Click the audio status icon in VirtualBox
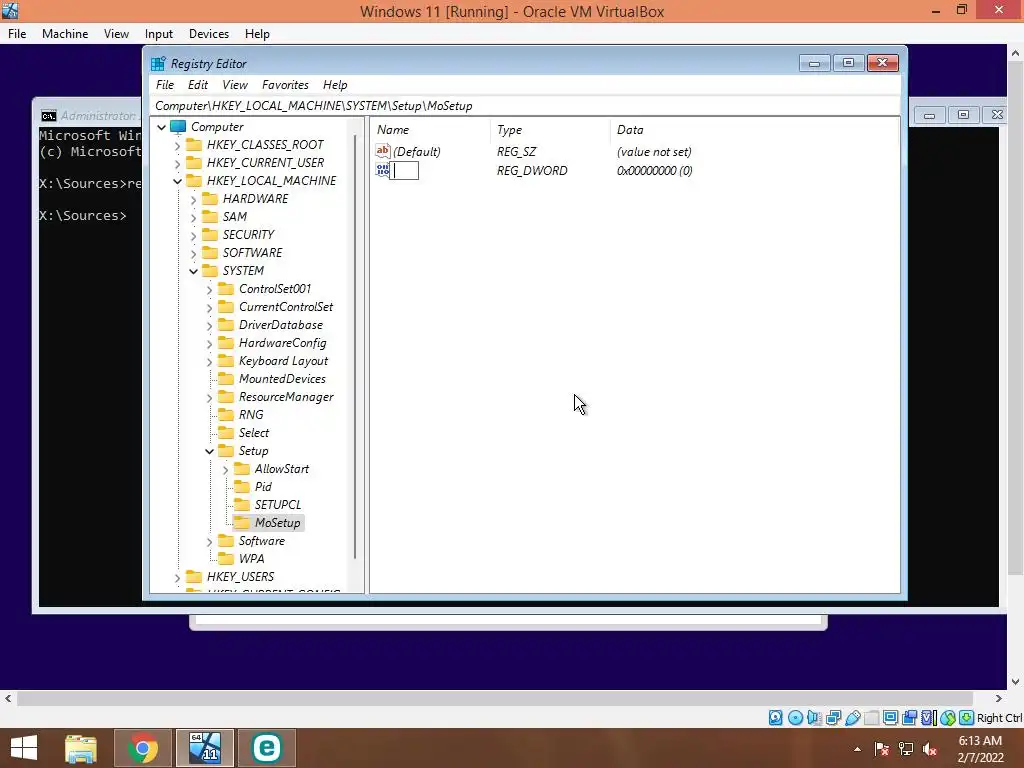1024x768 pixels. pos(814,718)
